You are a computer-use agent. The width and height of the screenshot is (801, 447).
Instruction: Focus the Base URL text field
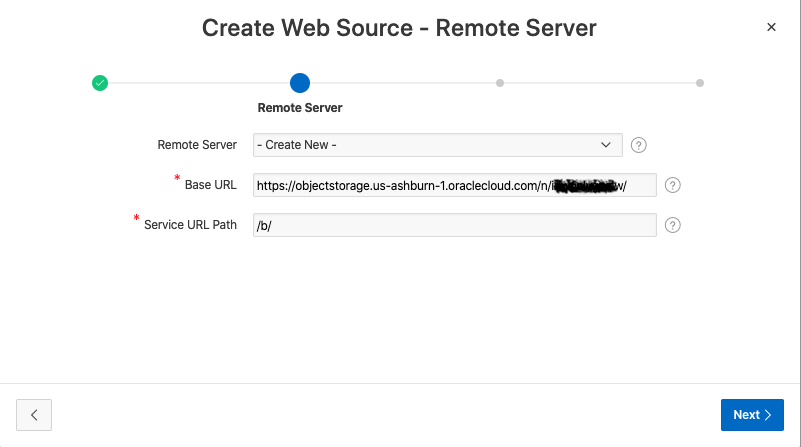(x=454, y=185)
